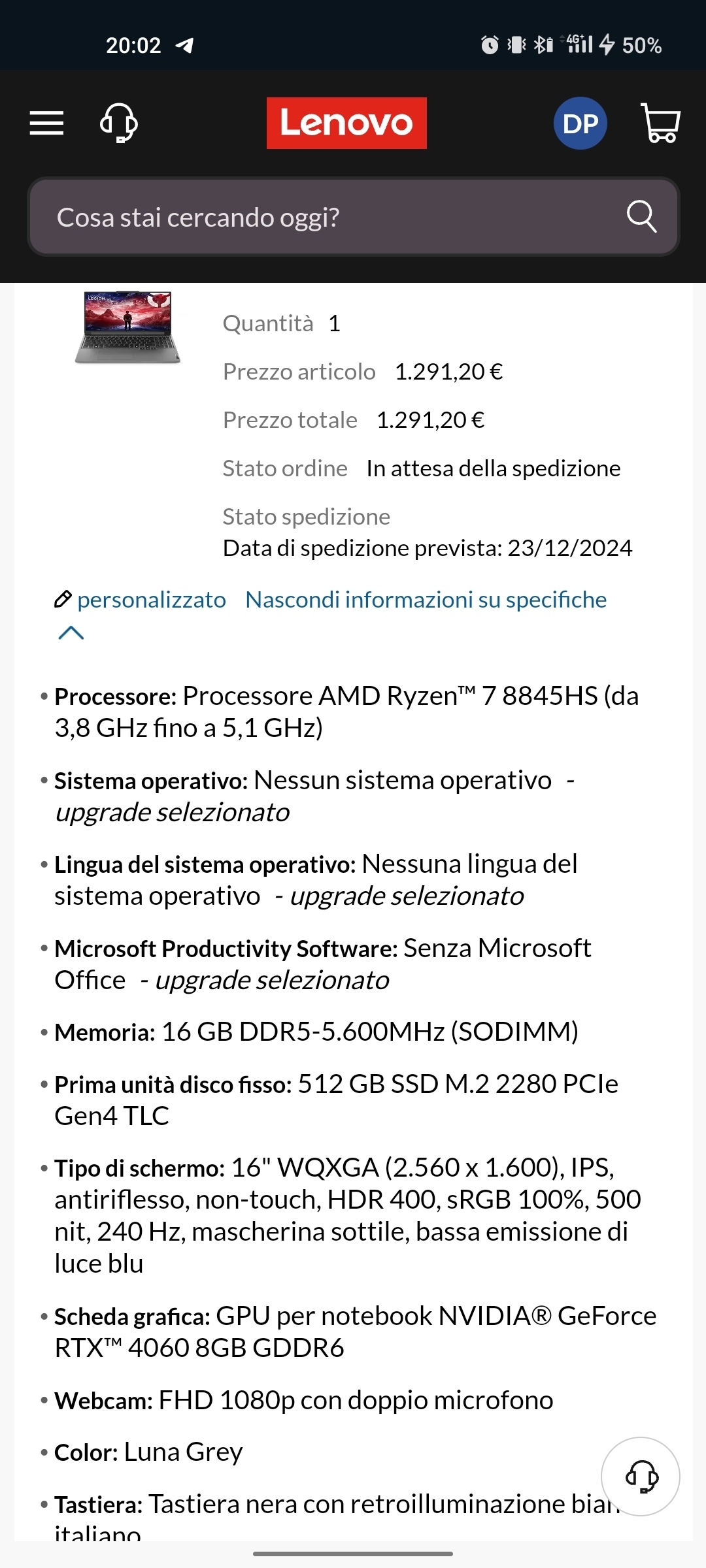
Task: Tap the pencil icon beside personalizzato
Action: [63, 599]
